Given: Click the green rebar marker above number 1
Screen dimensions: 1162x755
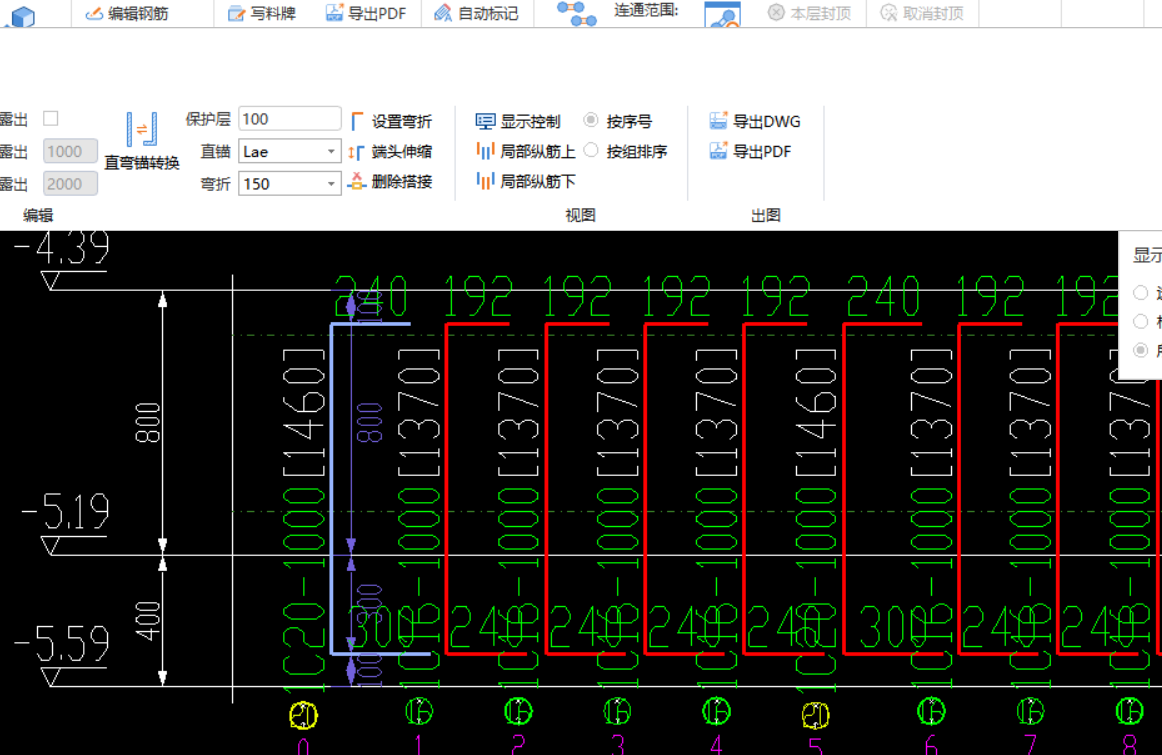Looking at the screenshot, I should point(419,712).
